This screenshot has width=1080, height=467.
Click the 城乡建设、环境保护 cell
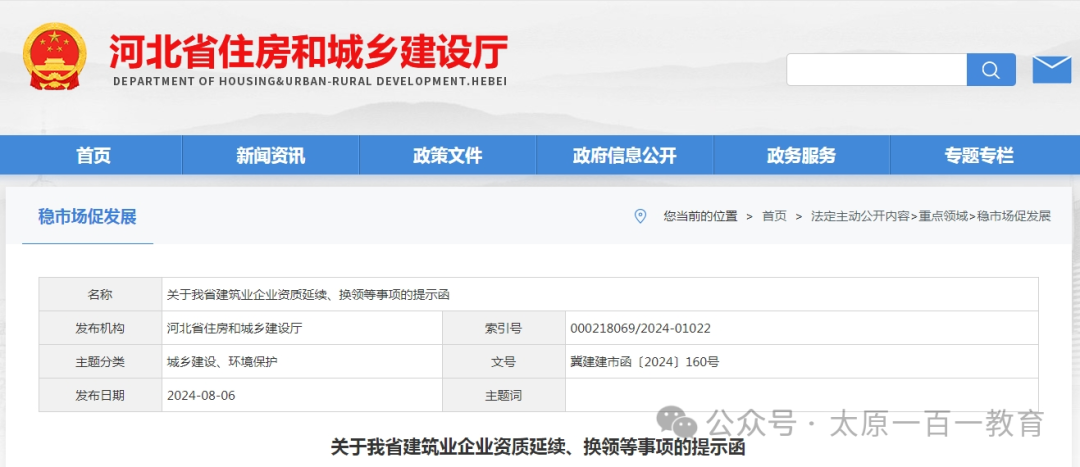click(x=302, y=362)
